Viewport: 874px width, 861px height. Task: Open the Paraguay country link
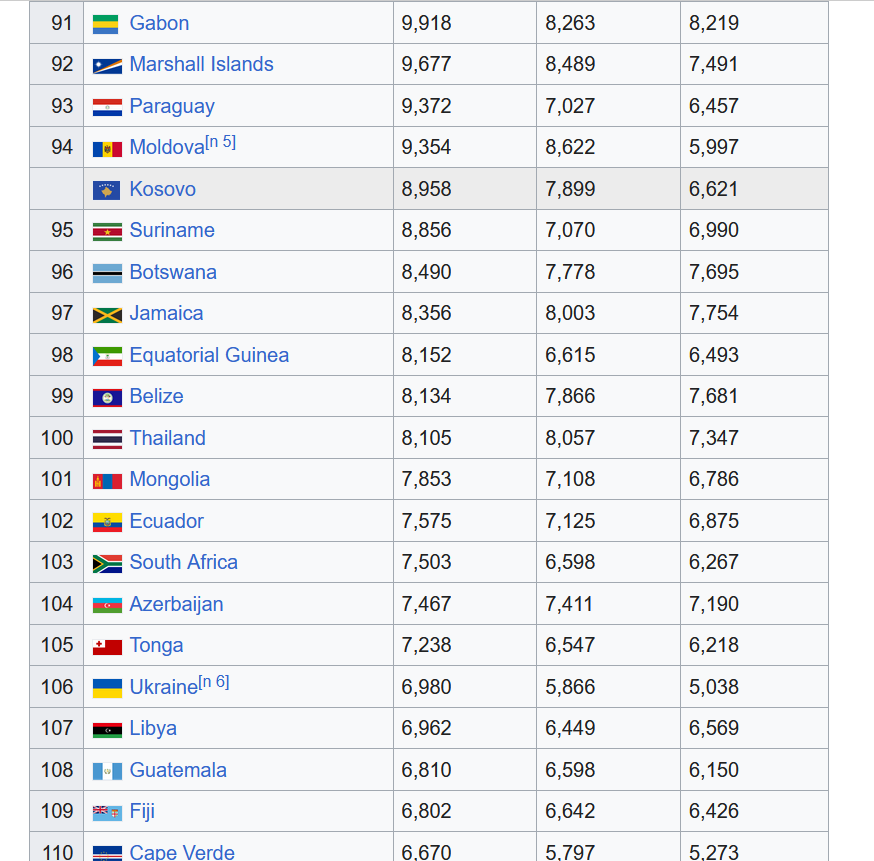point(172,106)
